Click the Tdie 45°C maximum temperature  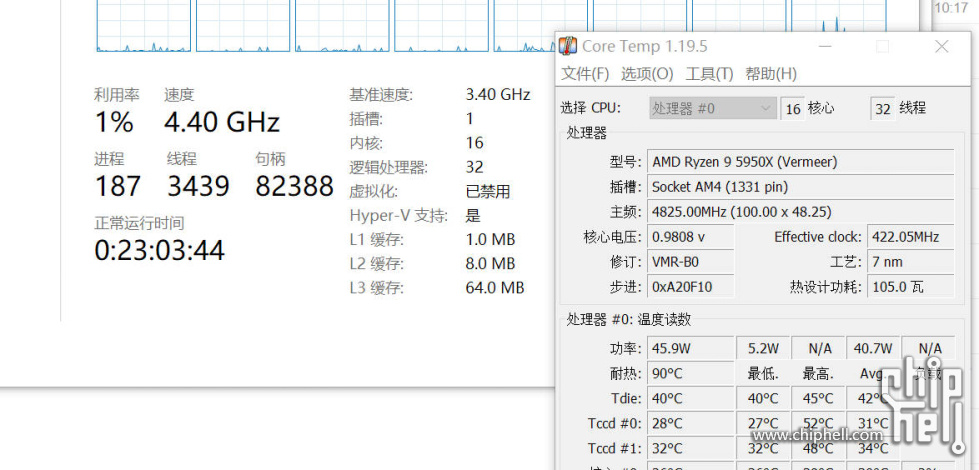[x=818, y=398]
